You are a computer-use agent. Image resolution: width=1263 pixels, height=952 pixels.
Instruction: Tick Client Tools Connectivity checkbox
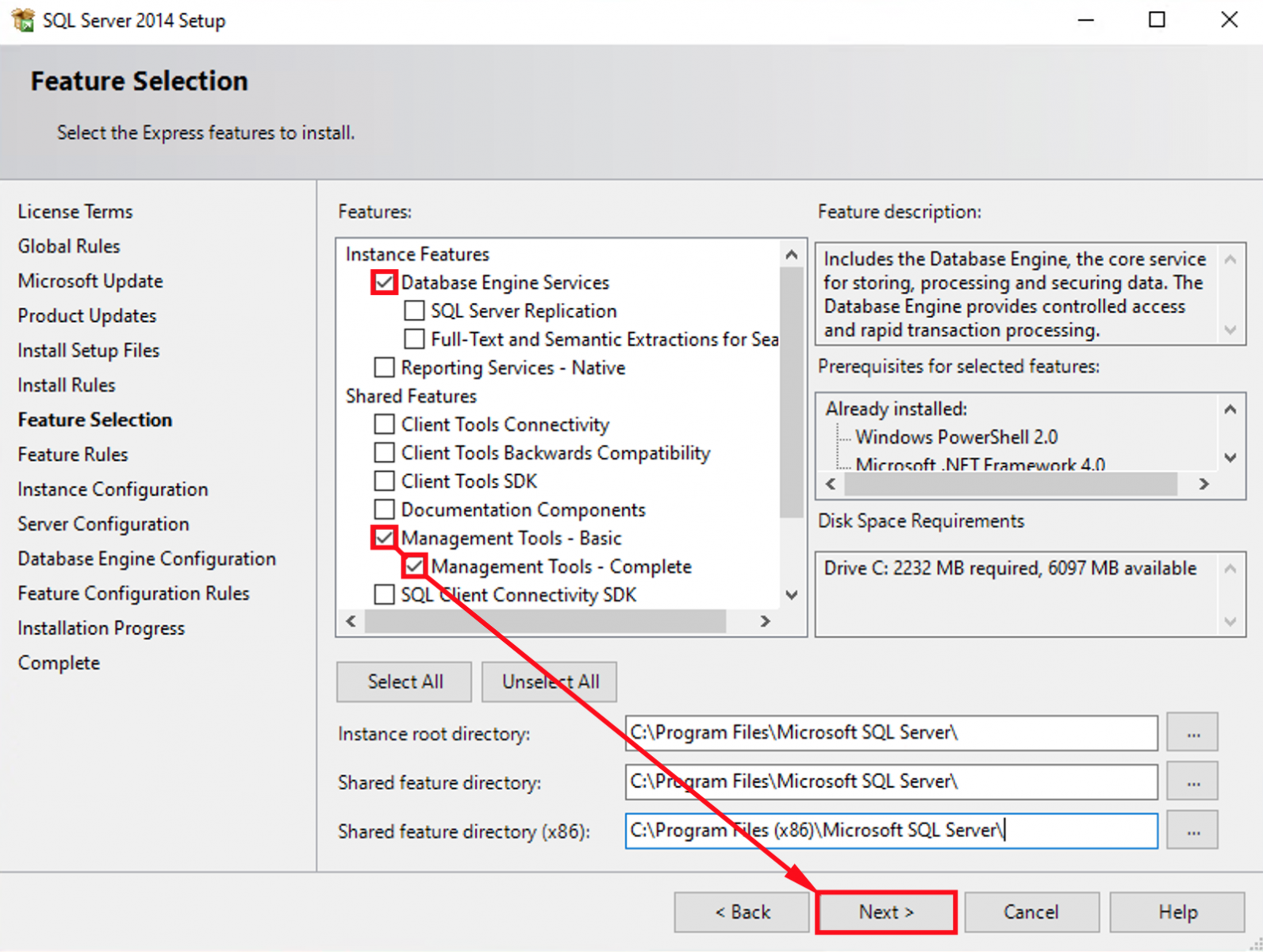pyautogui.click(x=384, y=424)
